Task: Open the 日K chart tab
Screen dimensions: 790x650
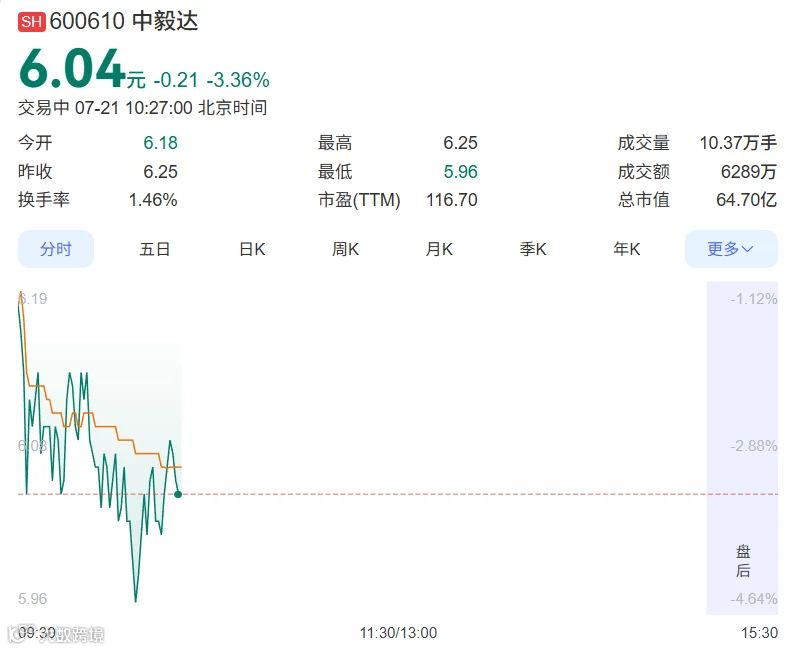Action: (252, 249)
